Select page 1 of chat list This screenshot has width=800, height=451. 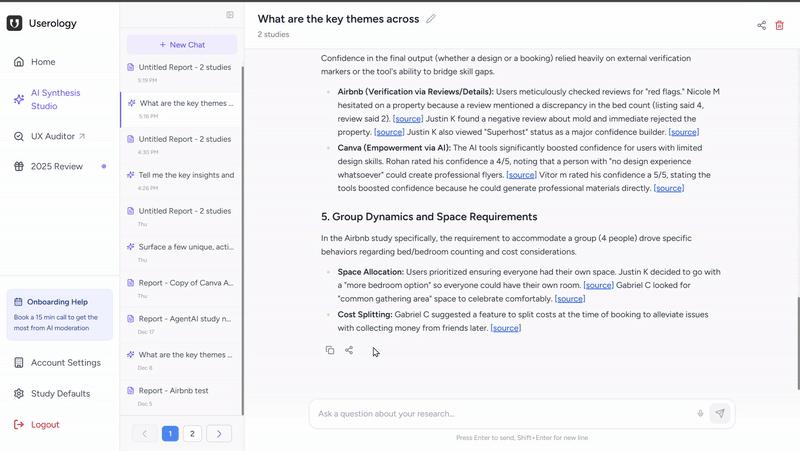tap(170, 434)
